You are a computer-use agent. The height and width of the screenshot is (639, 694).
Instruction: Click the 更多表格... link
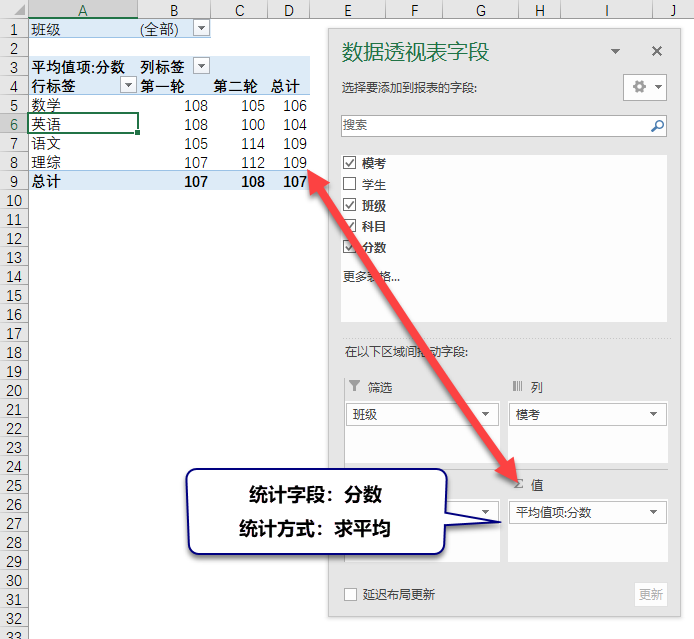(371, 276)
